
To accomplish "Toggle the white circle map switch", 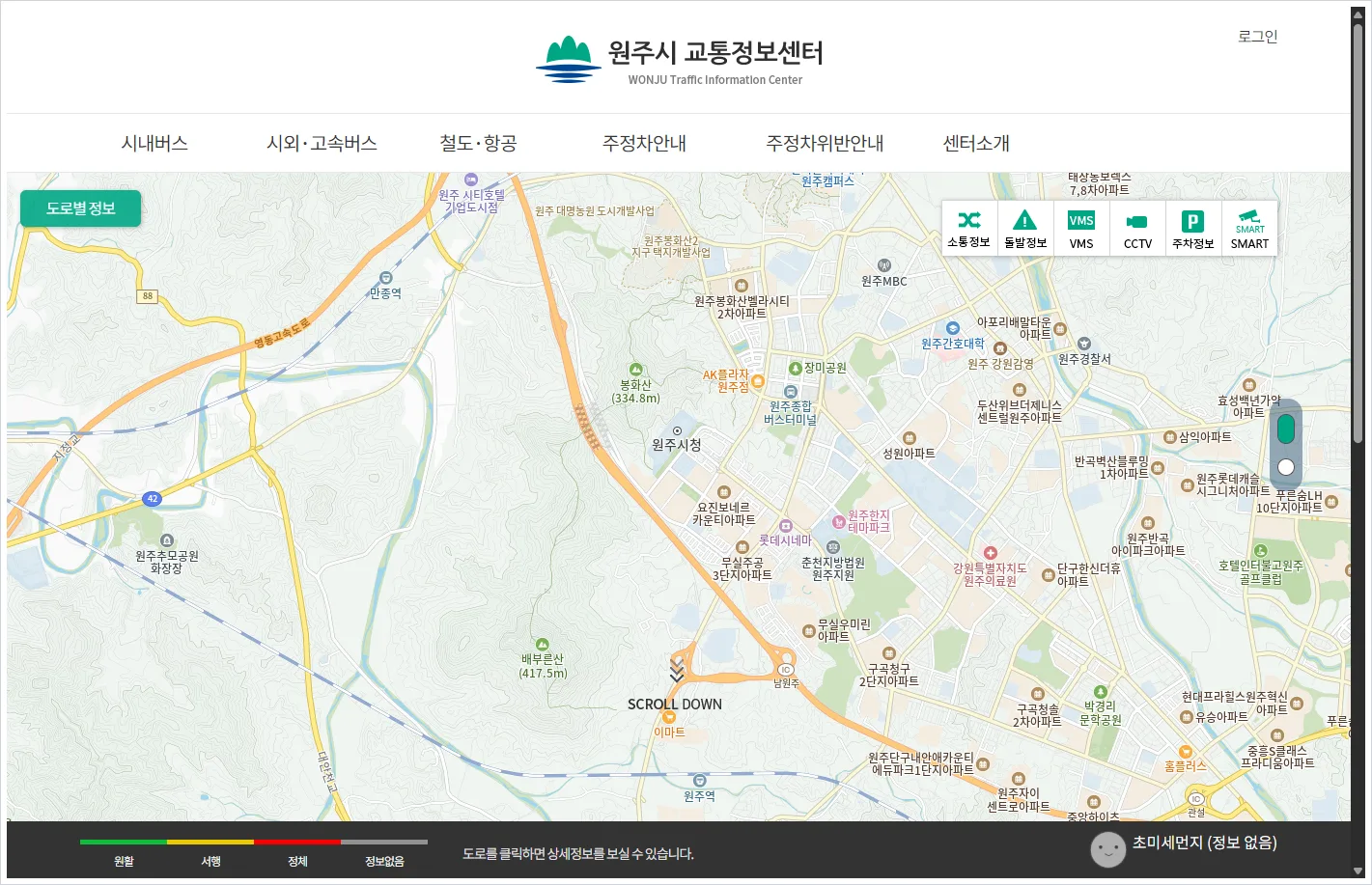I will point(1286,467).
